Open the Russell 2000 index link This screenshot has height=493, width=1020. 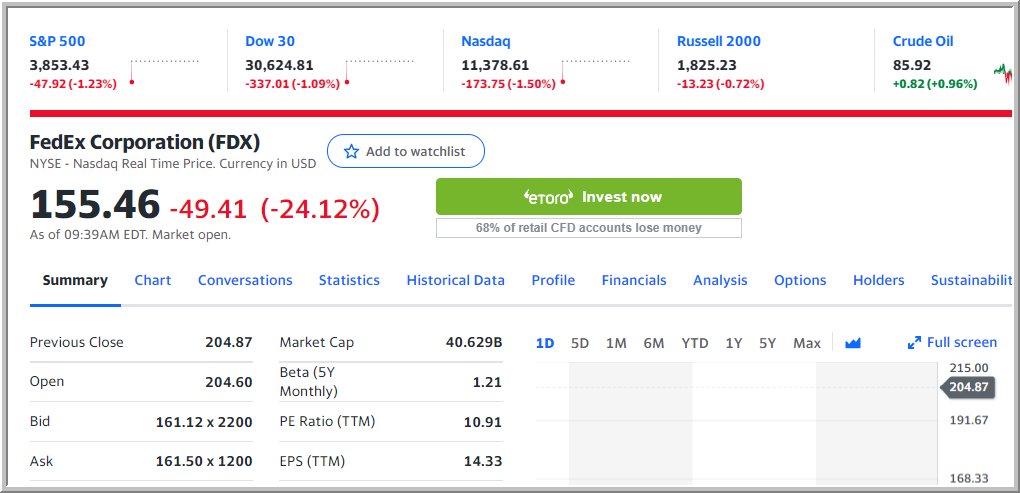coord(719,41)
